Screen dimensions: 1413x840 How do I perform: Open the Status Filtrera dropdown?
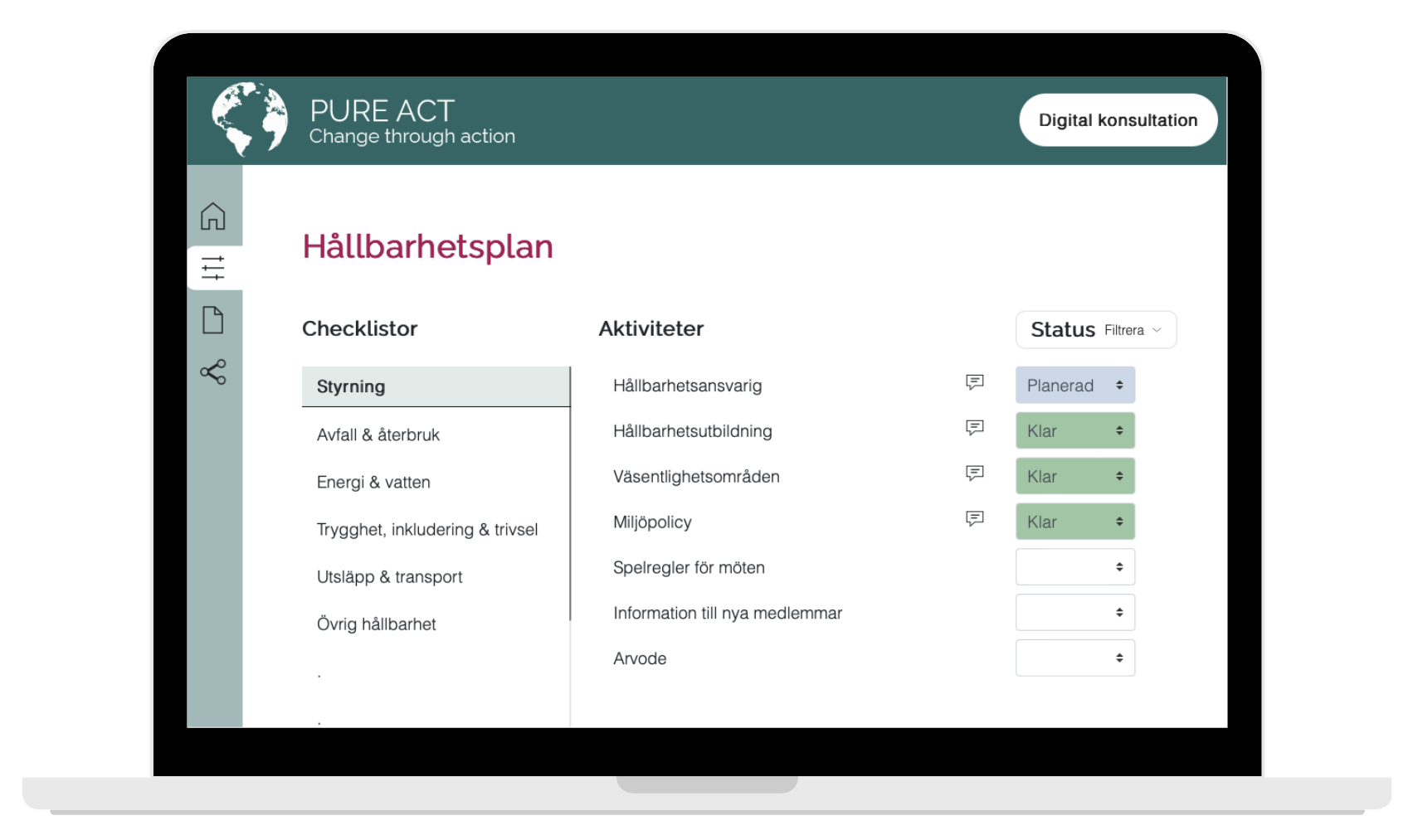(x=1095, y=329)
